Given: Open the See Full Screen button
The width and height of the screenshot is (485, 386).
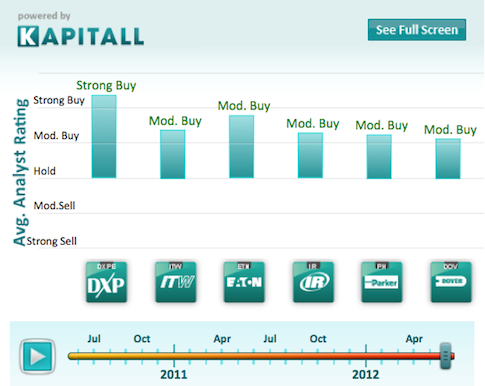Looking at the screenshot, I should point(417,30).
